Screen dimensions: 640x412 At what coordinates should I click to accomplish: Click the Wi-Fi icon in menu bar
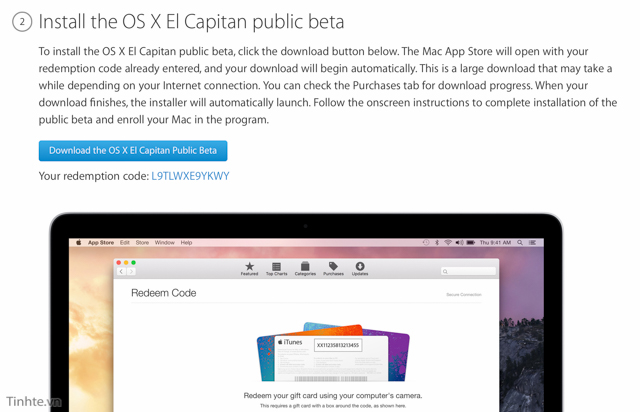coord(448,243)
